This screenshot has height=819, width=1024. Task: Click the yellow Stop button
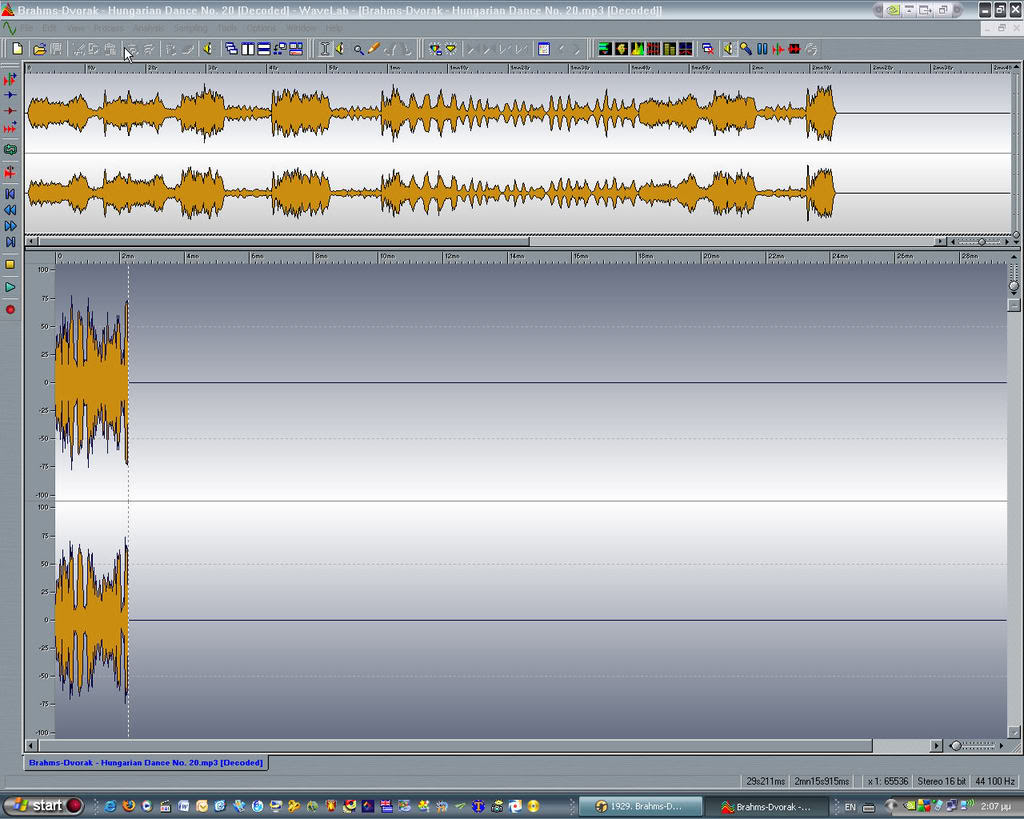tap(10, 264)
